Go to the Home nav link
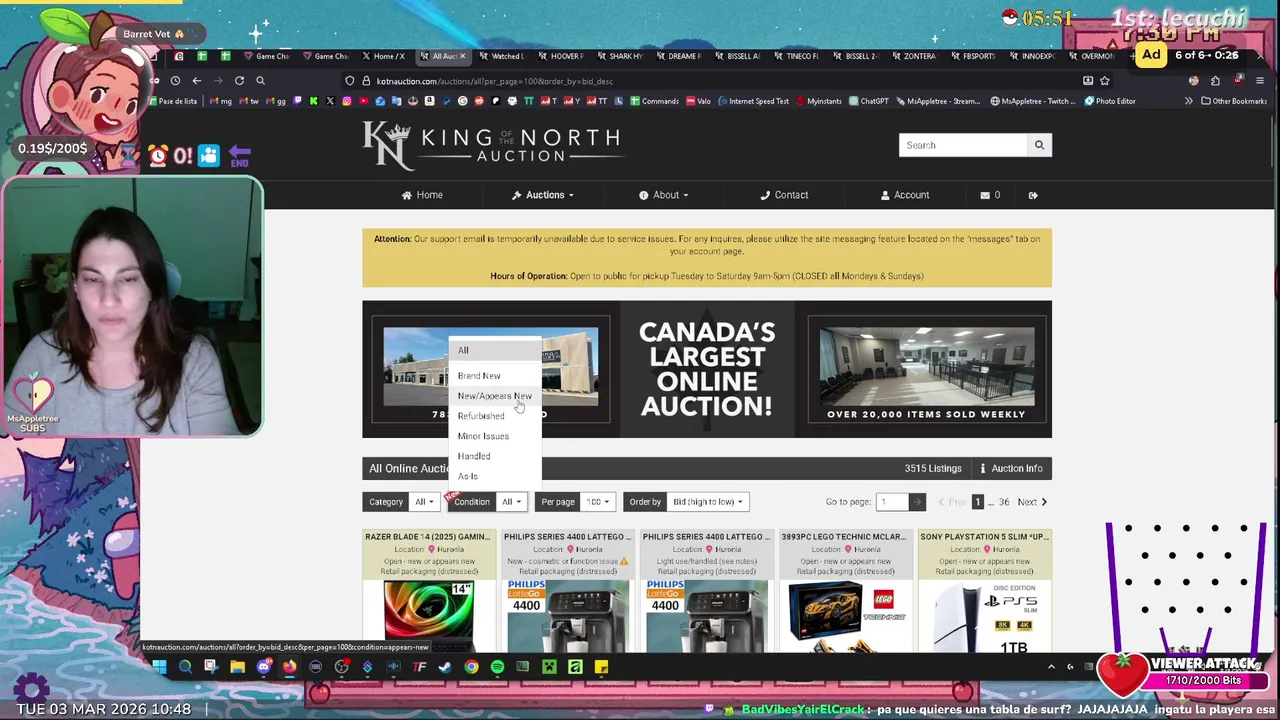This screenshot has height=720, width=1280. point(422,195)
